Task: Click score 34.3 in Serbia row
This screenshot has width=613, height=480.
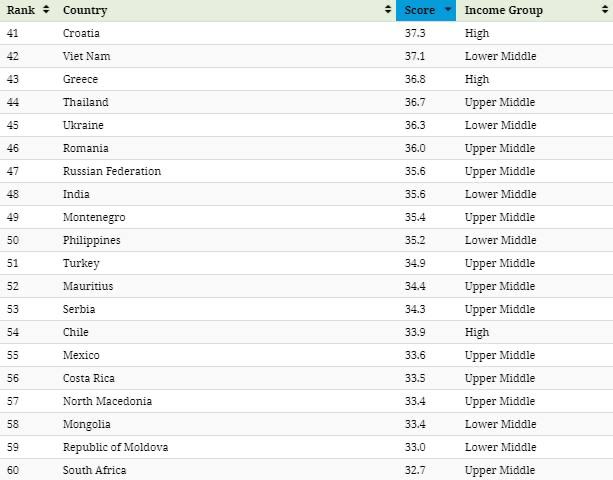Action: pyautogui.click(x=415, y=310)
